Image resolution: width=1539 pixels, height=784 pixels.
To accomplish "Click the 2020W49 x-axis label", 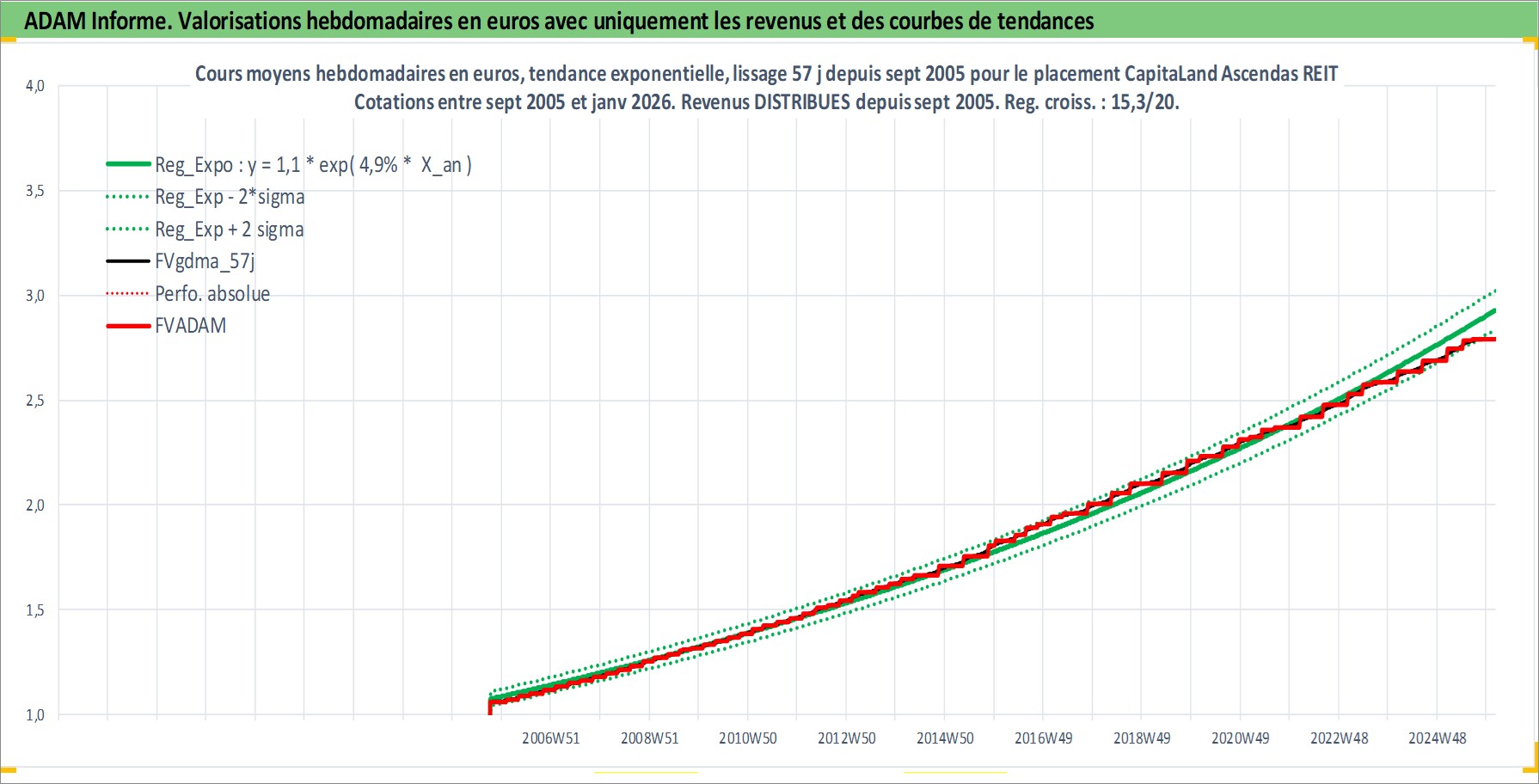I will (1241, 738).
